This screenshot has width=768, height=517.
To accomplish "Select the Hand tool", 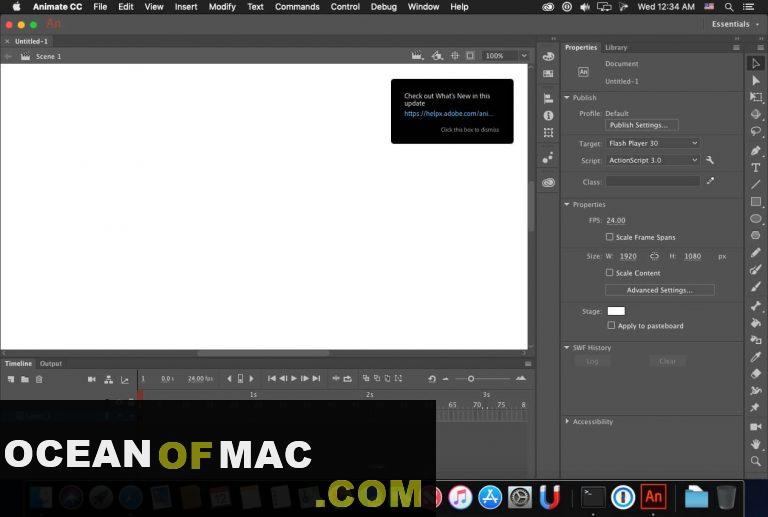I will click(x=756, y=444).
